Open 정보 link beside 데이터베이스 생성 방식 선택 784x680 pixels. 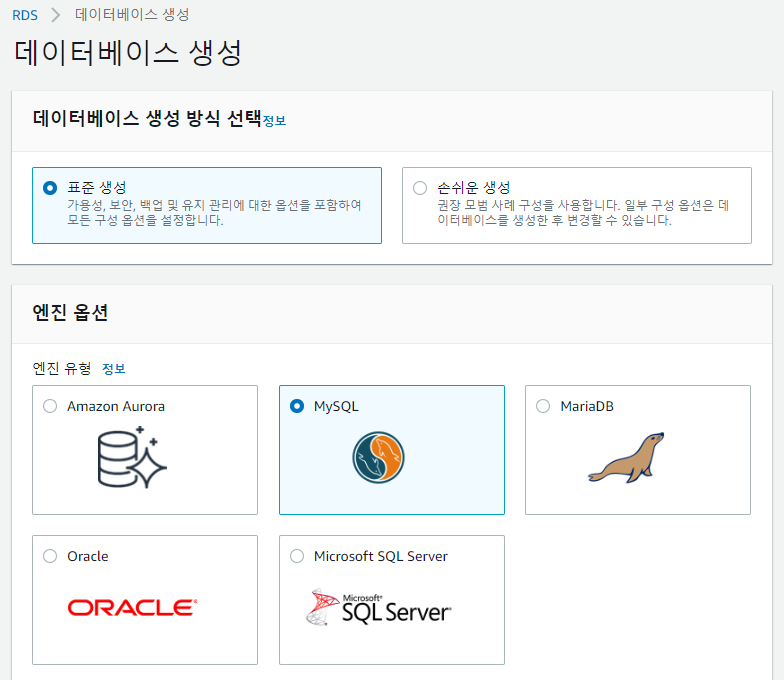(x=274, y=120)
